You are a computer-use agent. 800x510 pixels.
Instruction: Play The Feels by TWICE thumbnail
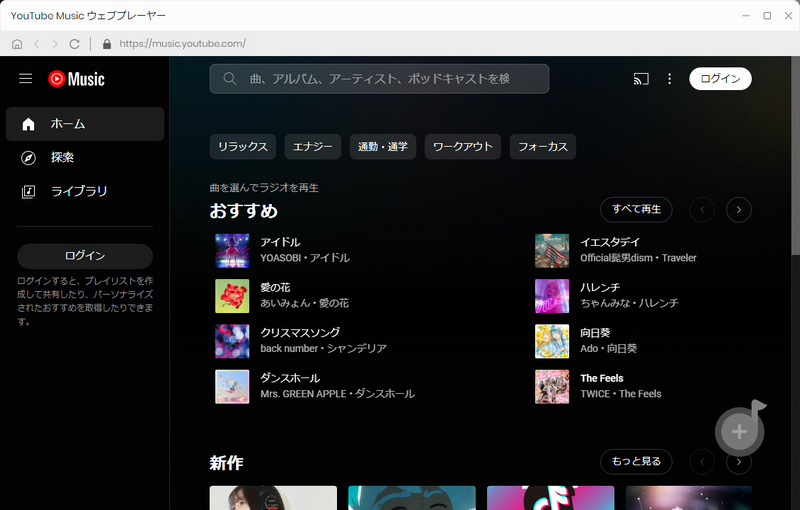point(552,387)
